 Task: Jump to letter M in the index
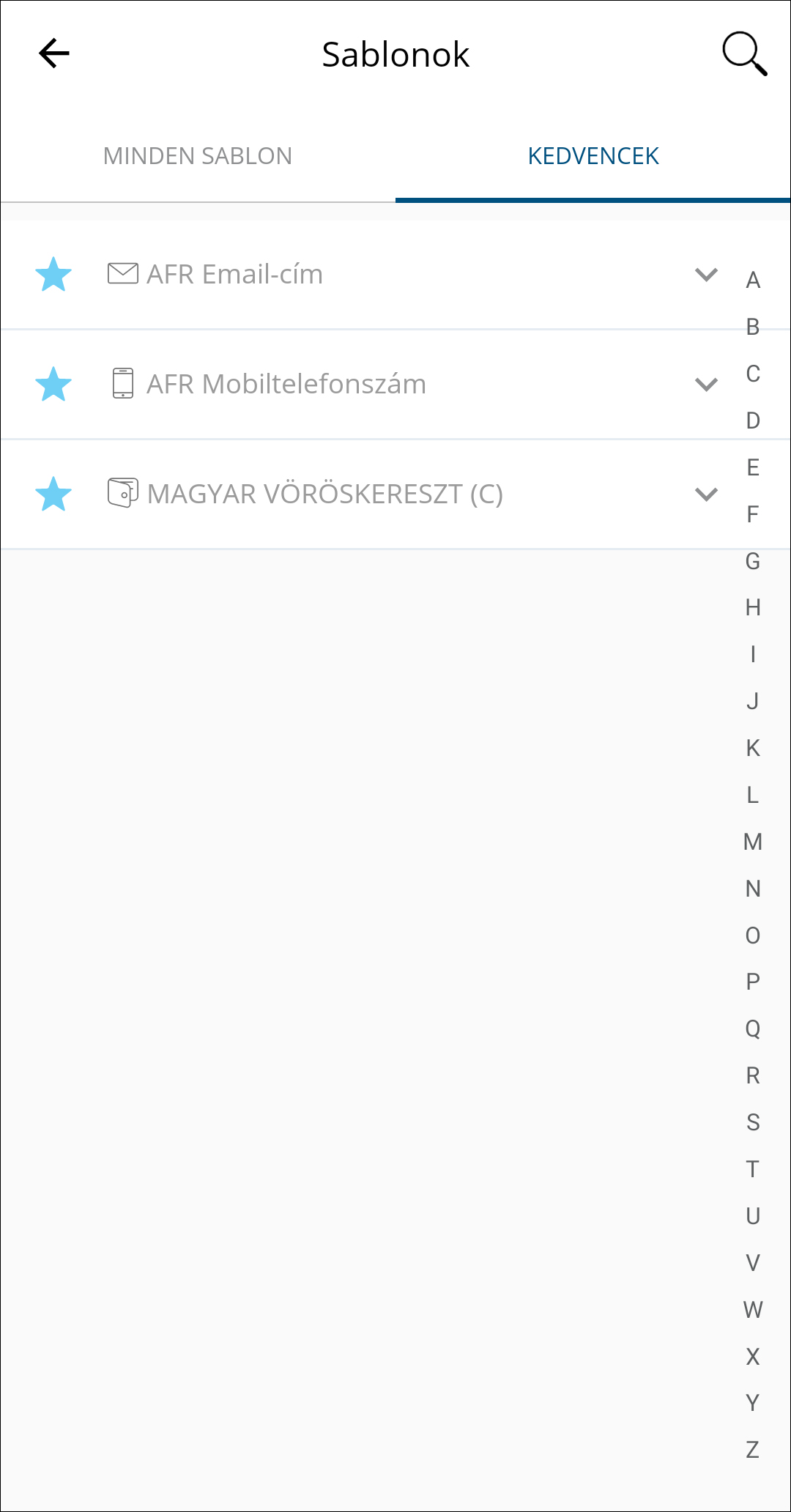pyautogui.click(x=753, y=842)
